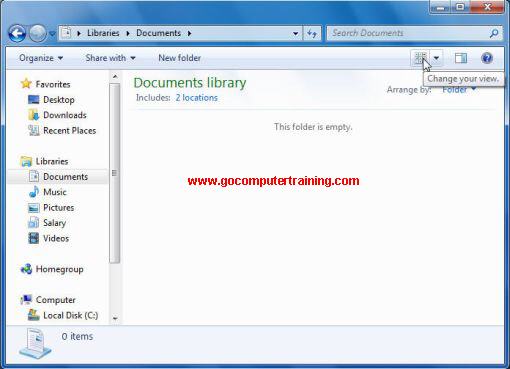
Task: Click the Desktop icon in sidebar
Action: [34, 100]
